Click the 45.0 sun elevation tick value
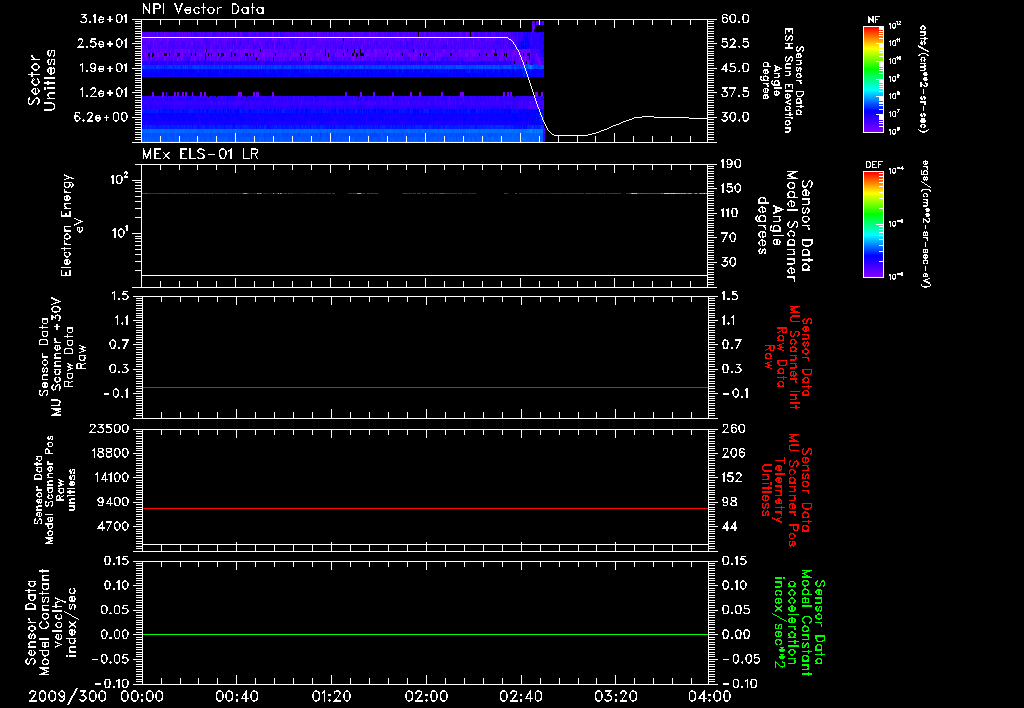The image size is (1024, 708). pos(735,68)
